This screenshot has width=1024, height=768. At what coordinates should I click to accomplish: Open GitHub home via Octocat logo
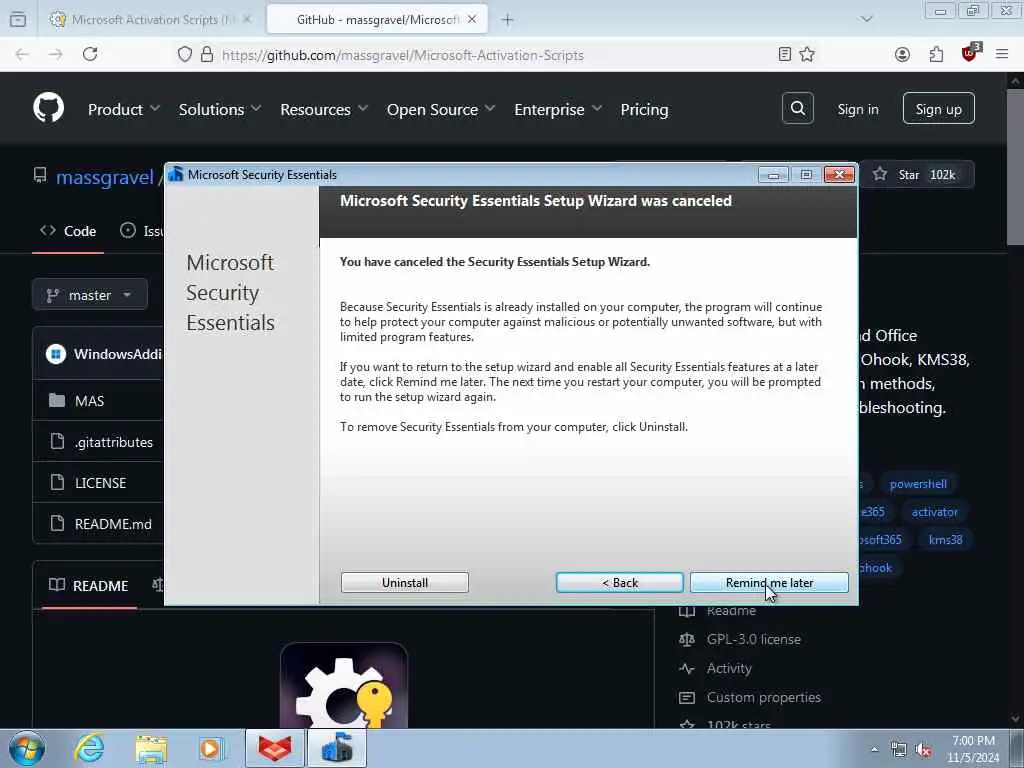tap(48, 108)
